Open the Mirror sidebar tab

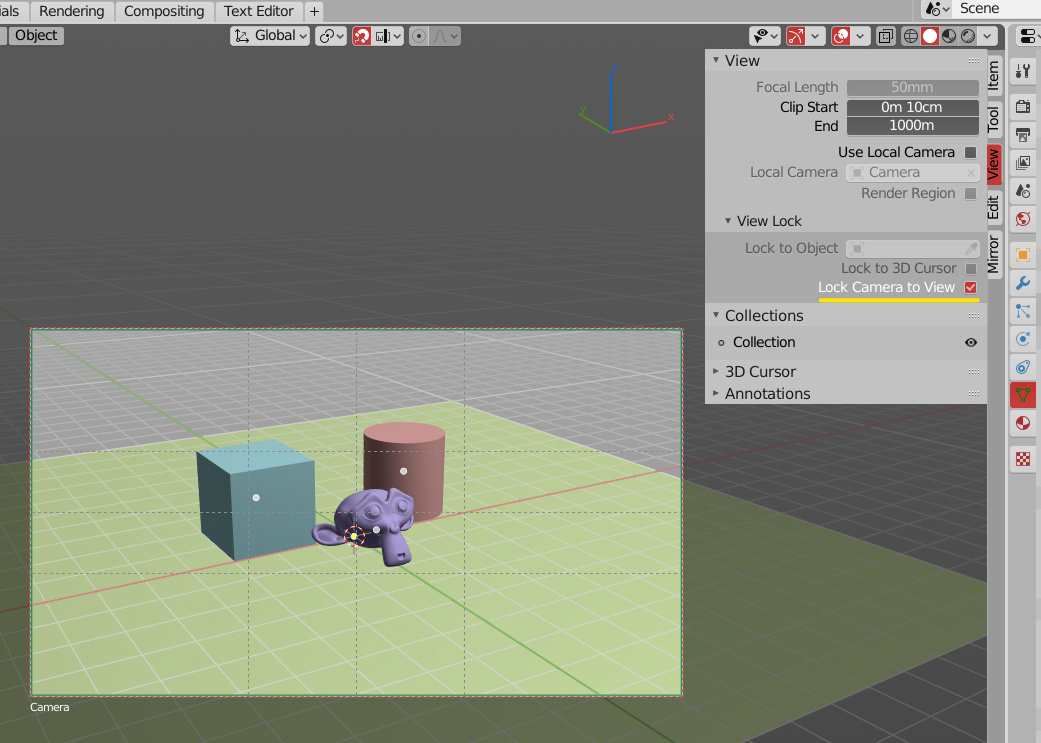(994, 253)
